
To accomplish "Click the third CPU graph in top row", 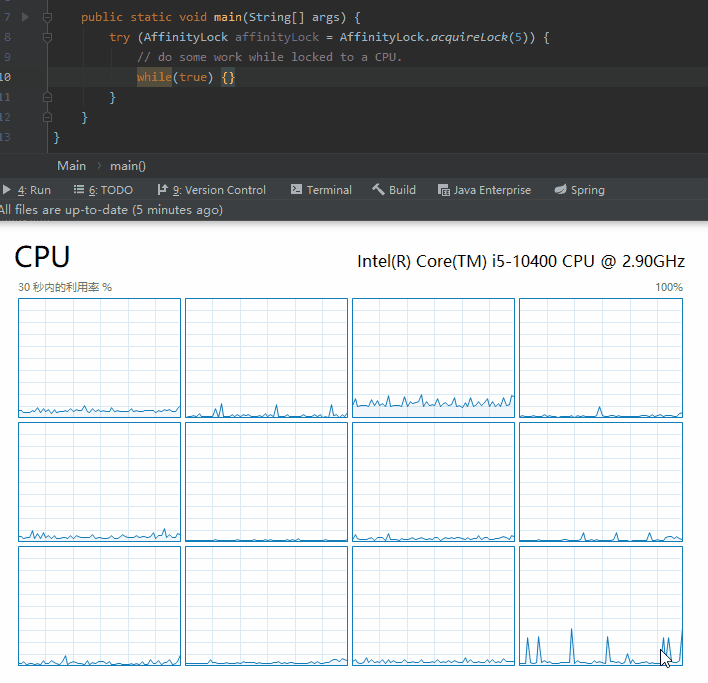I will [x=433, y=357].
